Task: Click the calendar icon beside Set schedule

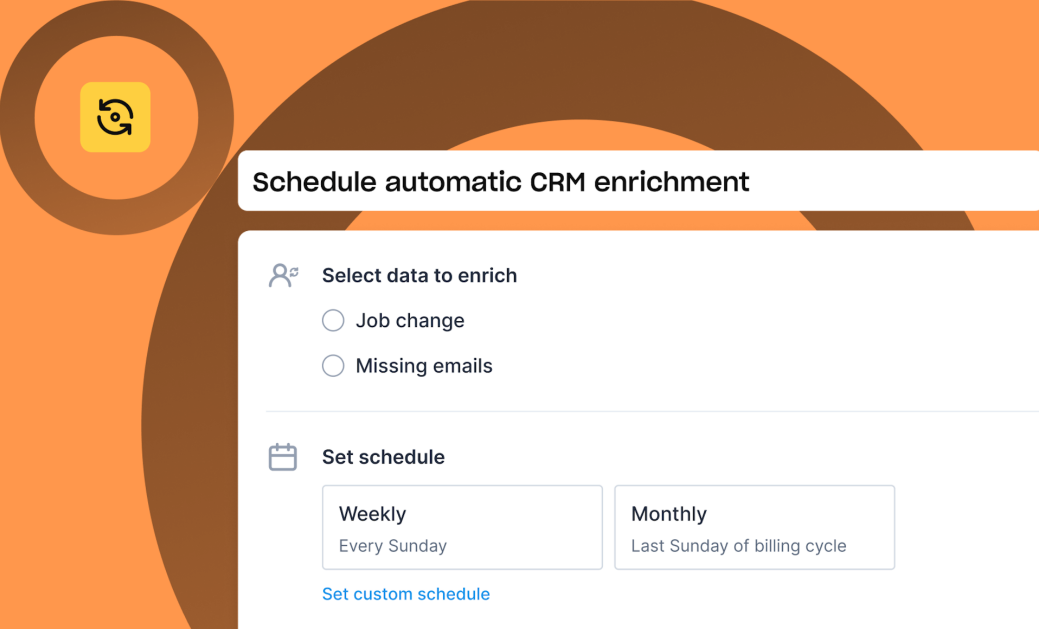Action: tap(283, 457)
